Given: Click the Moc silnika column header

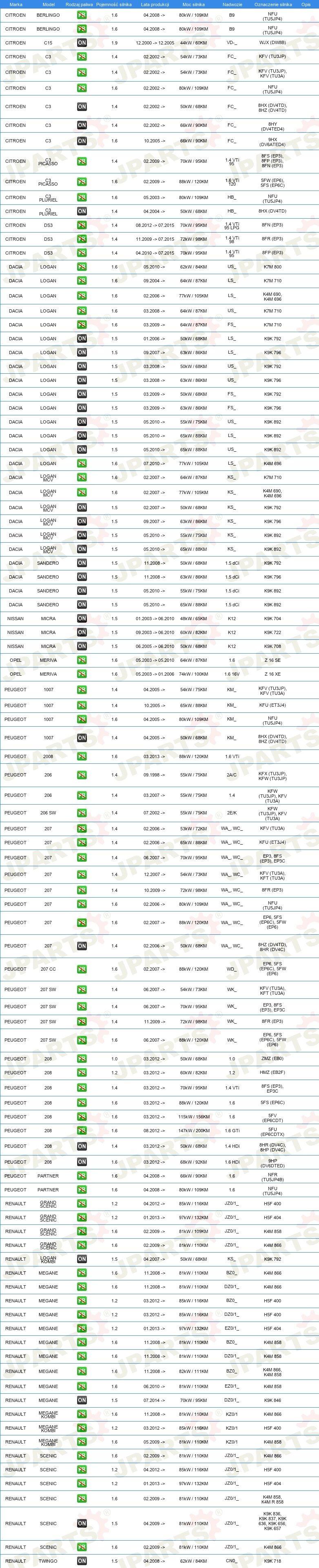Looking at the screenshot, I should tap(194, 4).
